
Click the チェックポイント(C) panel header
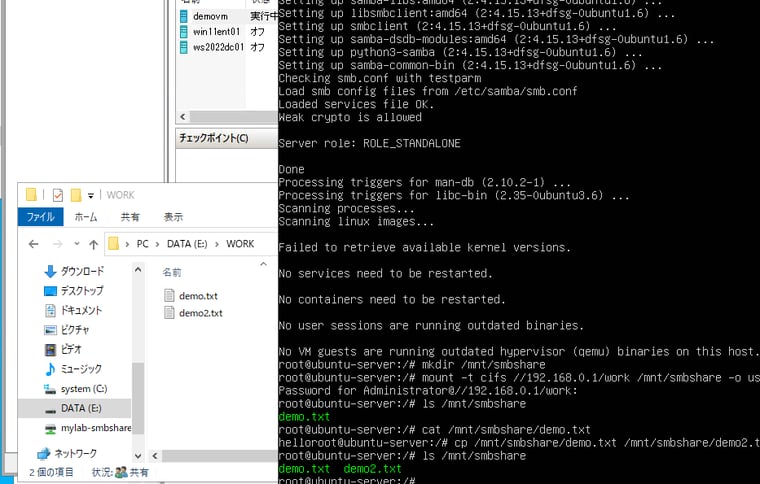point(227,138)
